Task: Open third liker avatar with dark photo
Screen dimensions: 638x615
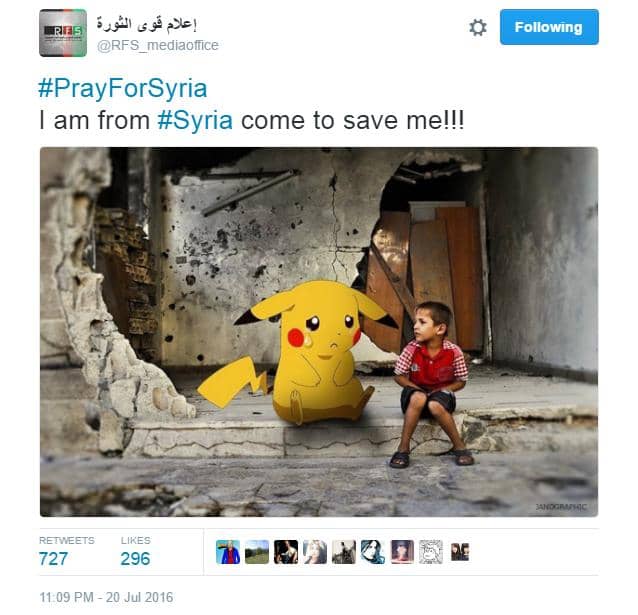Action: [286, 552]
